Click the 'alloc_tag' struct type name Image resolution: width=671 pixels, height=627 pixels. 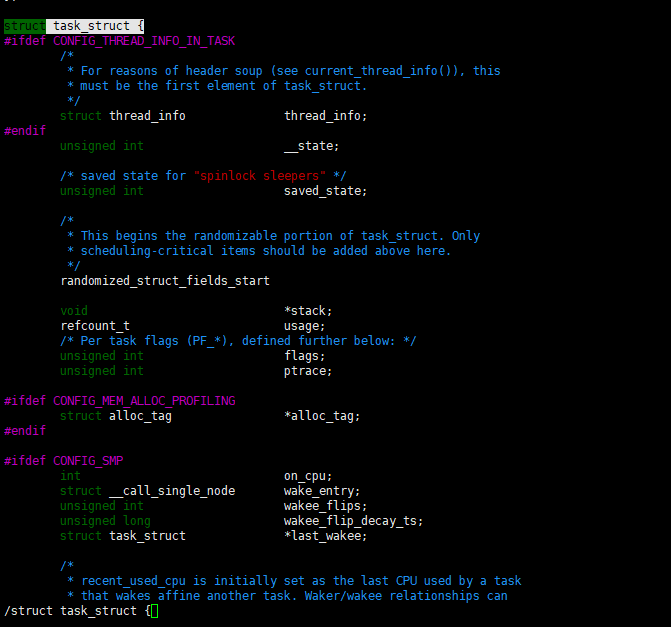pos(140,416)
